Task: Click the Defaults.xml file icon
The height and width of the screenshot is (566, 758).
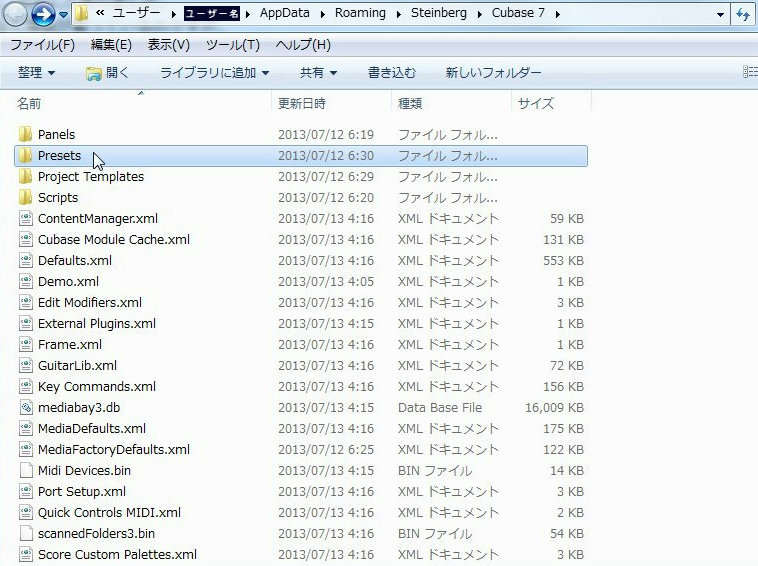Action: pos(26,261)
